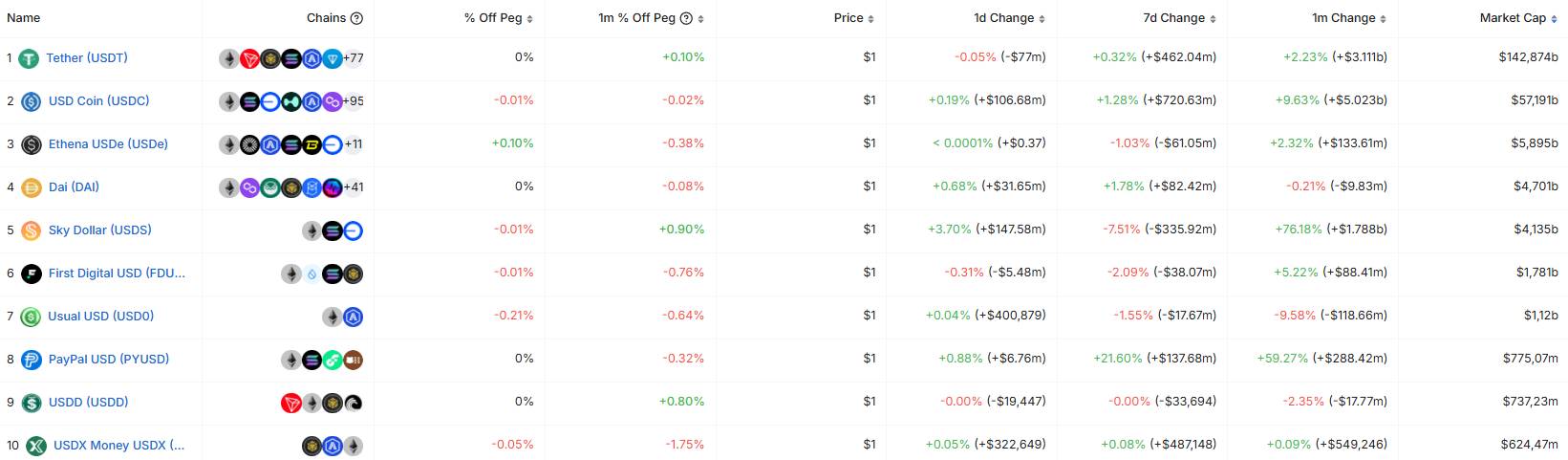Click the Dai coin logo icon
Image resolution: width=1568 pixels, height=460 pixels.
(31, 187)
